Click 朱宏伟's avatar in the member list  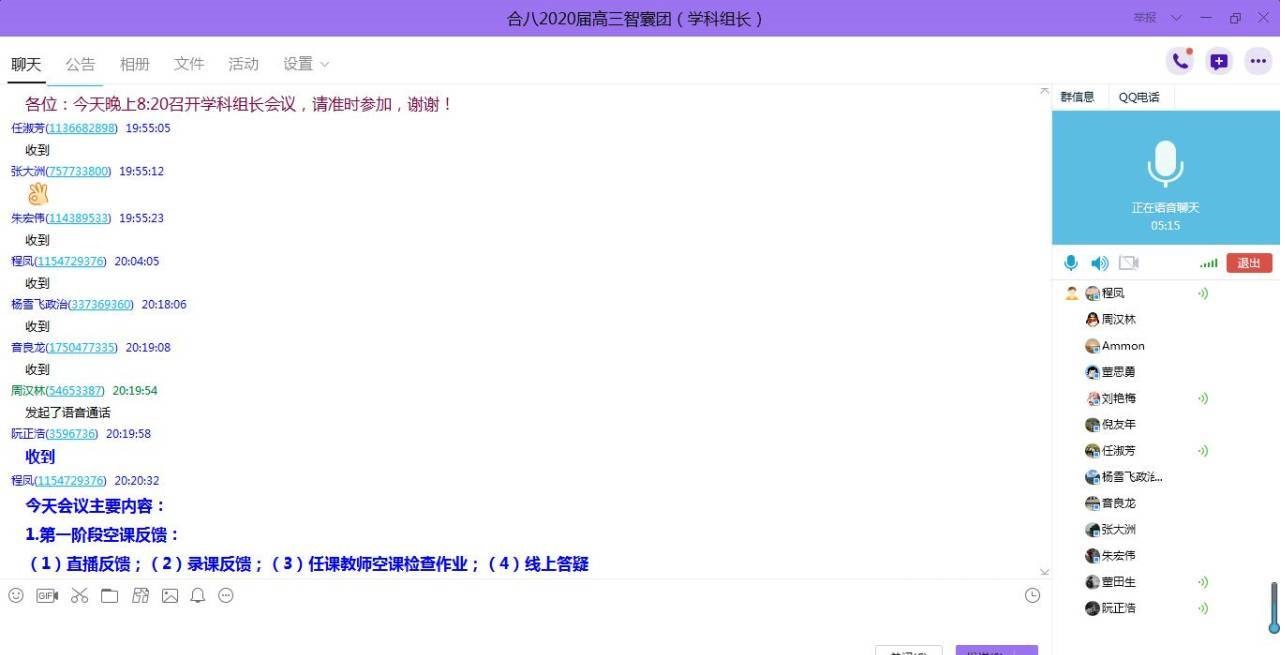pos(1092,556)
